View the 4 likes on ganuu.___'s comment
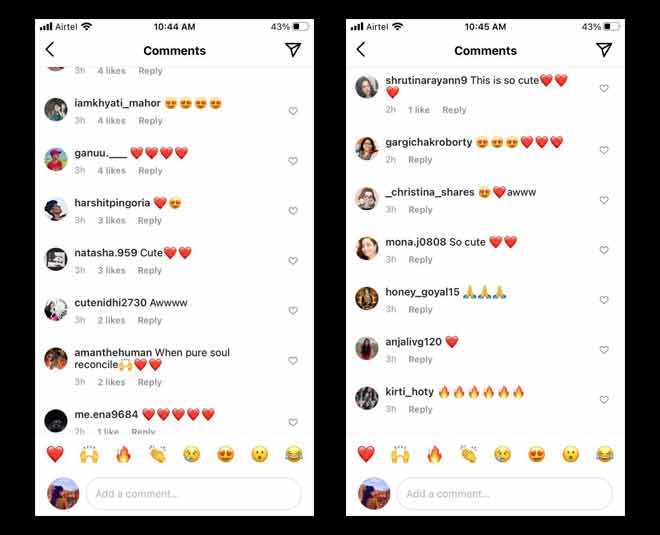The height and width of the screenshot is (535, 660). pos(112,170)
